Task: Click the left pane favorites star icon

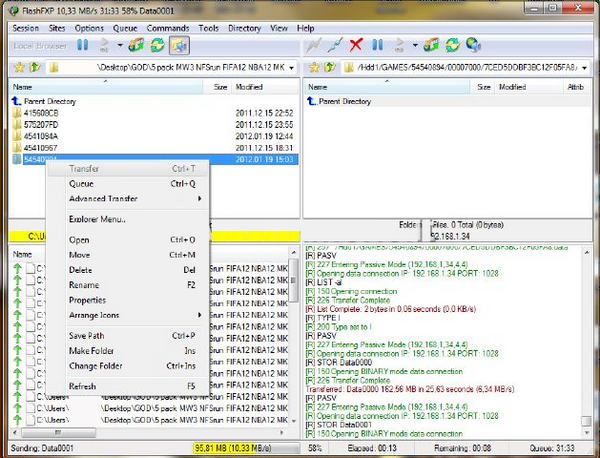Action: click(x=15, y=67)
